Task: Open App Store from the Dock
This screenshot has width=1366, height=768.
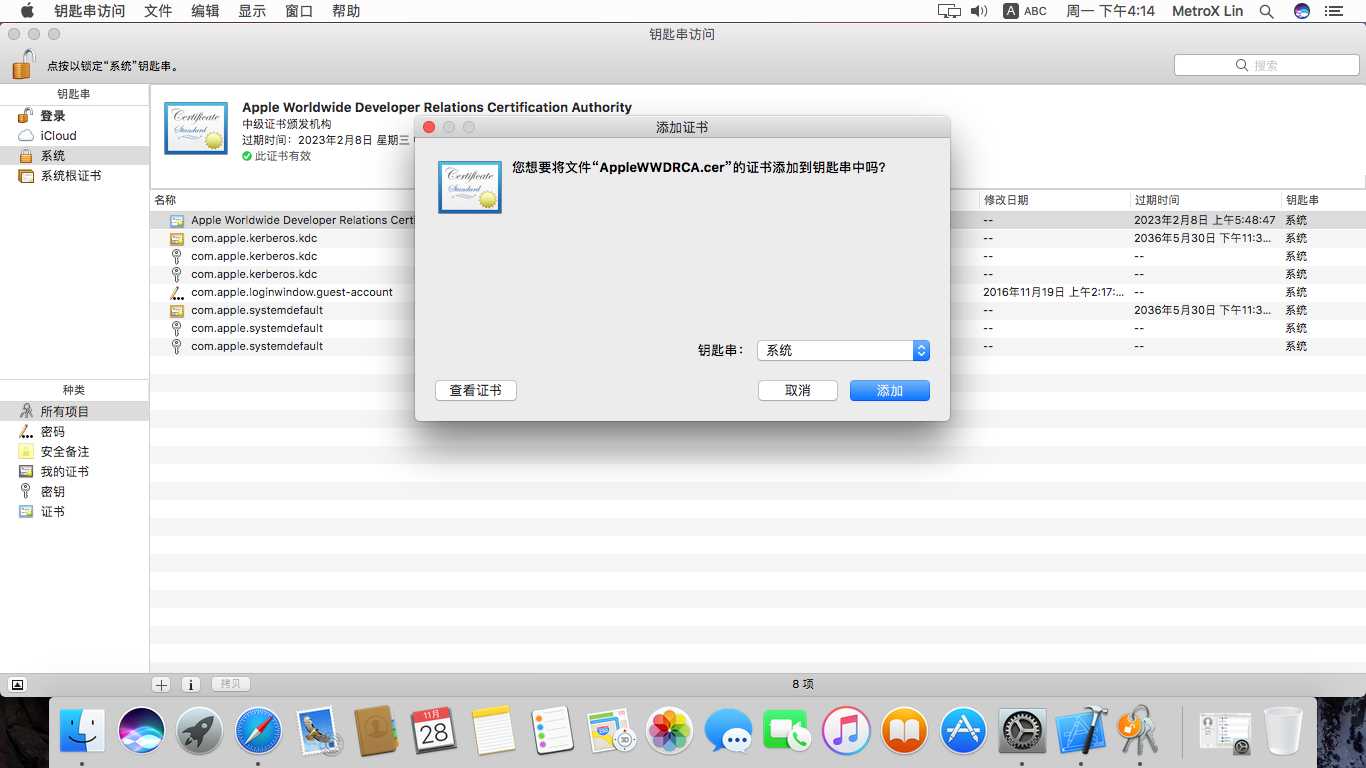Action: pos(963,731)
